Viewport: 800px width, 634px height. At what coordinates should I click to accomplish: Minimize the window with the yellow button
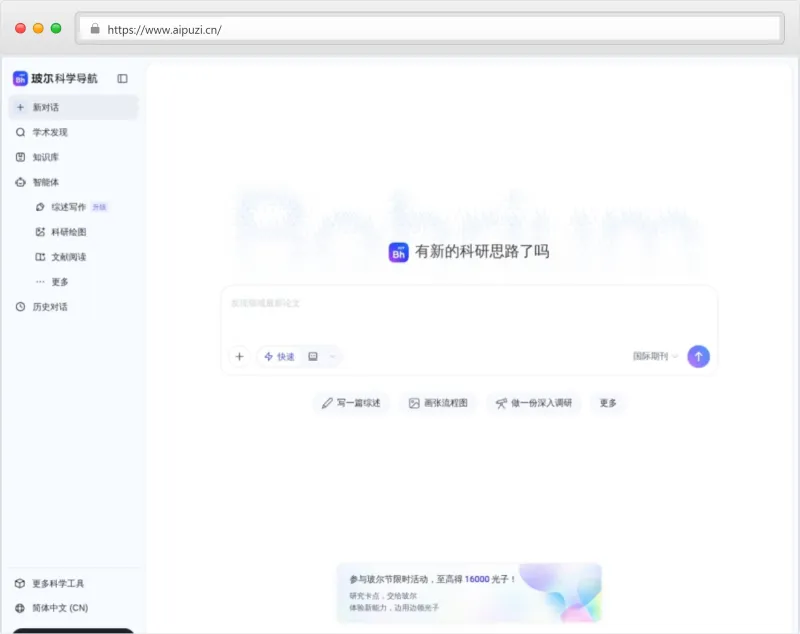click(38, 29)
